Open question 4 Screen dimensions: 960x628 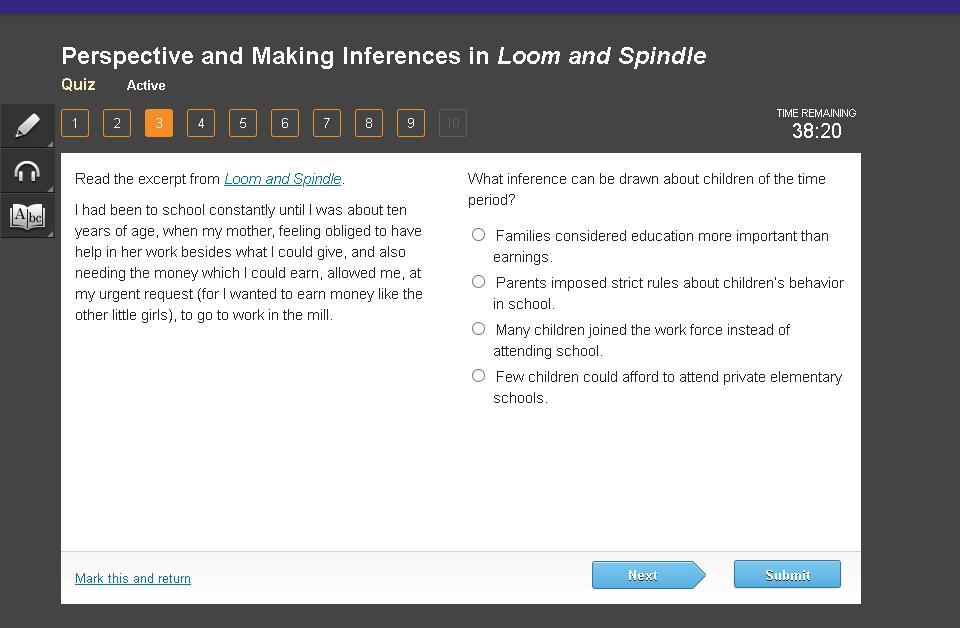pos(201,123)
